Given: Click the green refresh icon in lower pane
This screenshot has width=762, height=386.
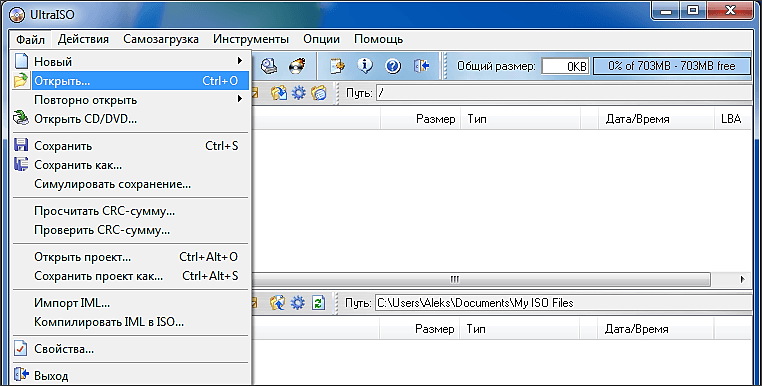Looking at the screenshot, I should pos(318,303).
